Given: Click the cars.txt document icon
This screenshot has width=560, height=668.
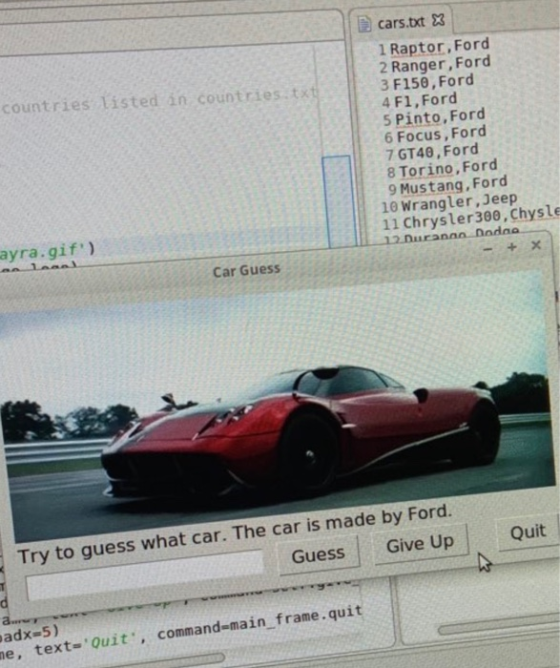Looking at the screenshot, I should pos(364,24).
